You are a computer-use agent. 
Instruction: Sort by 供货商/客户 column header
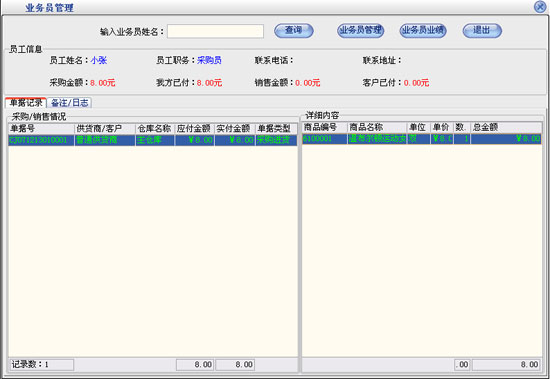pyautogui.click(x=105, y=128)
